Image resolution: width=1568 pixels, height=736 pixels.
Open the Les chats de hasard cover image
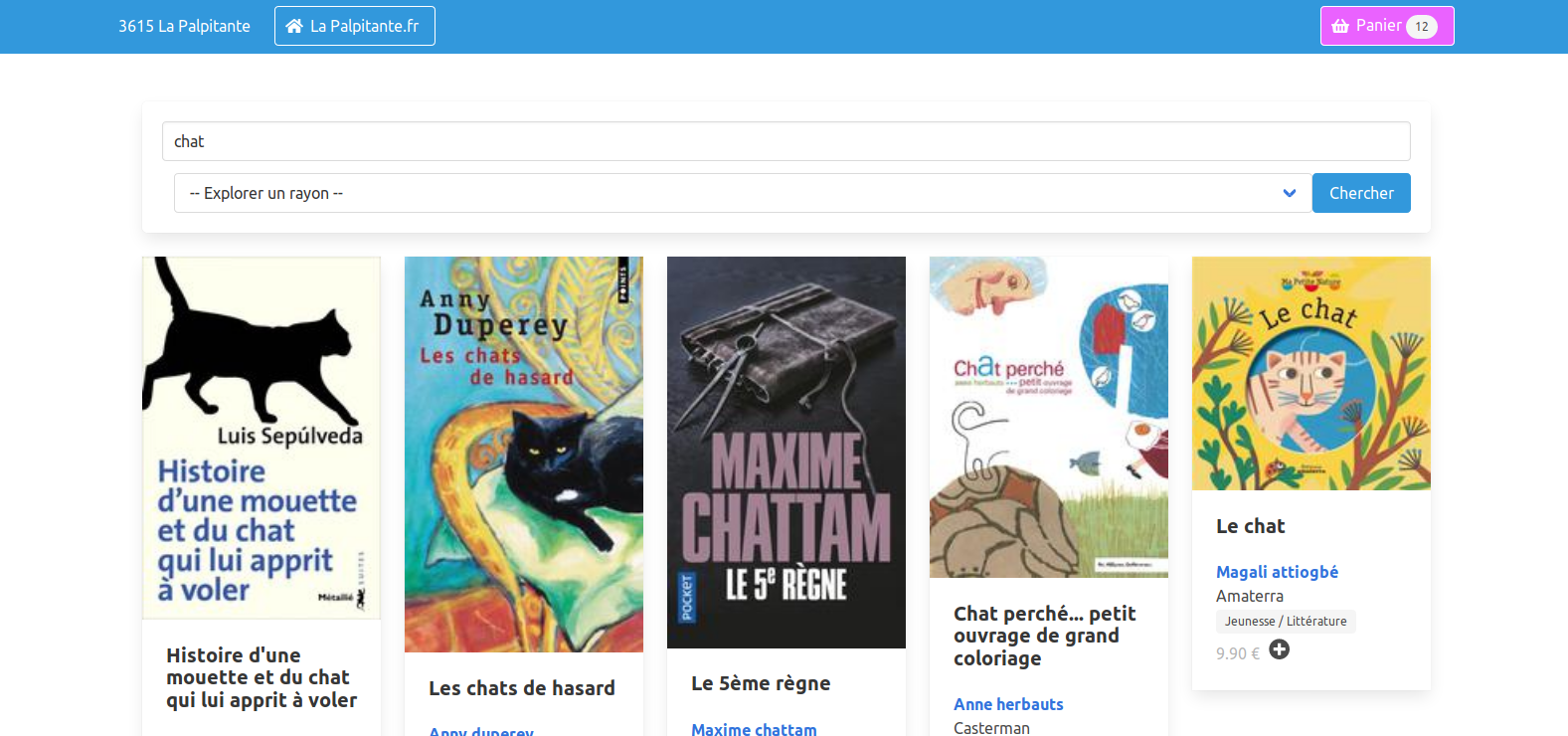(x=524, y=455)
